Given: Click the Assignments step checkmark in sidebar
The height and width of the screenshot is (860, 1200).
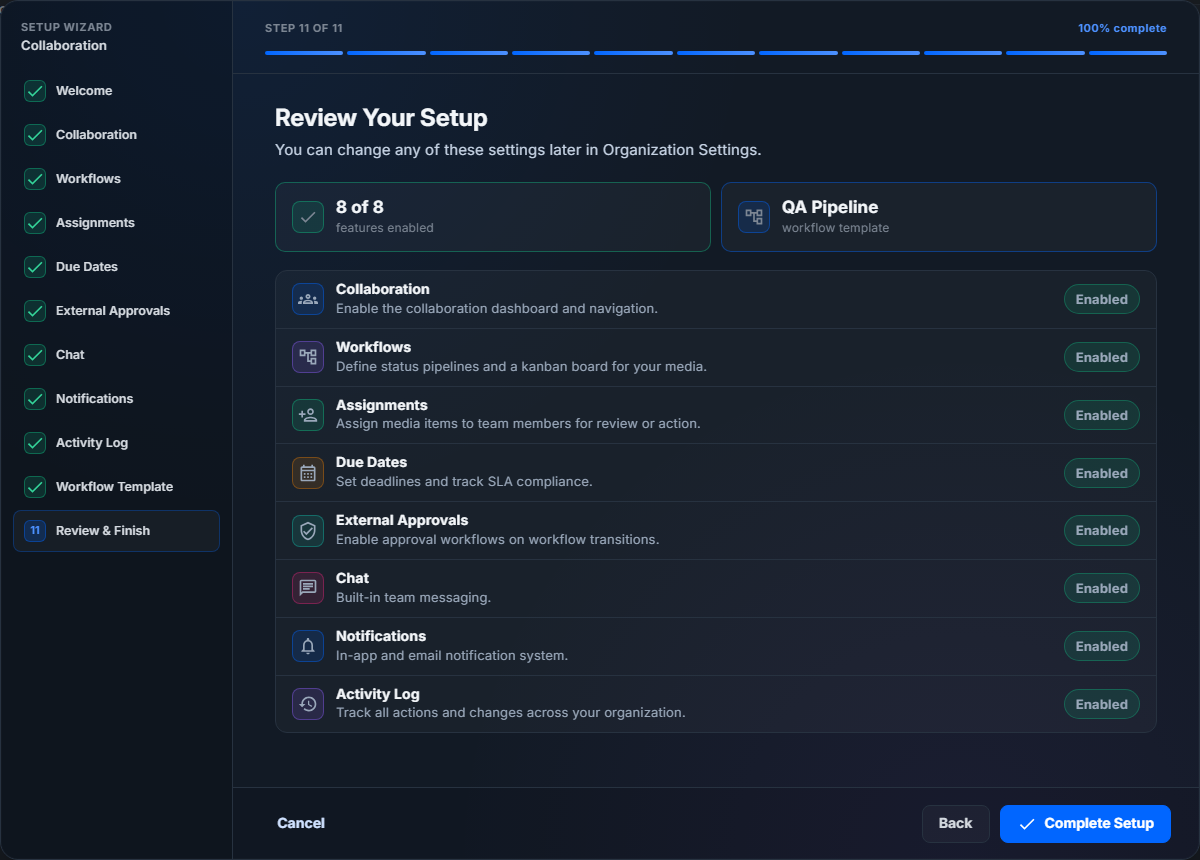Looking at the screenshot, I should (x=35, y=223).
